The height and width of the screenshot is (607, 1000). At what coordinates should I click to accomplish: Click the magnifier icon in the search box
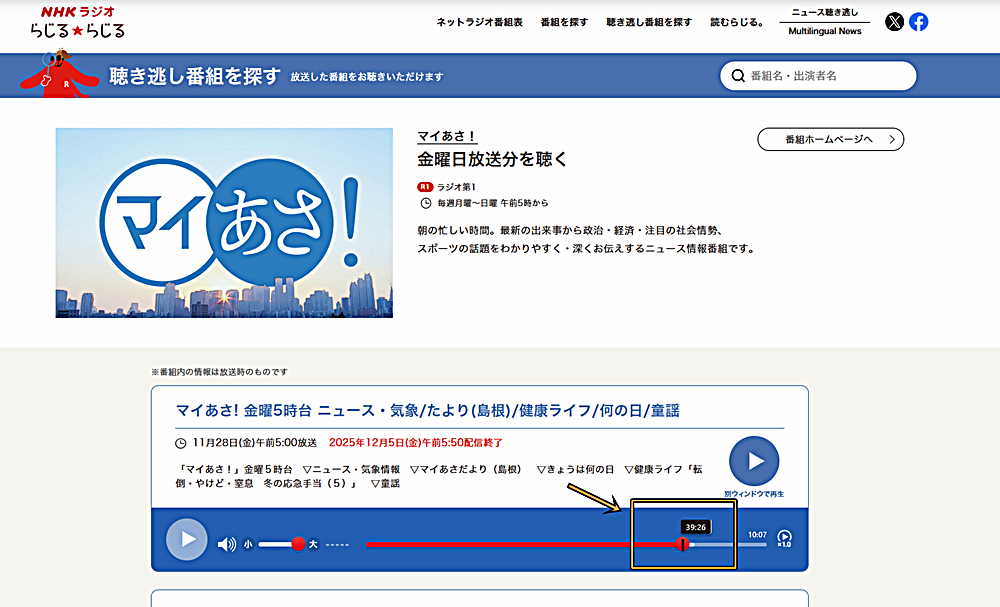738,76
